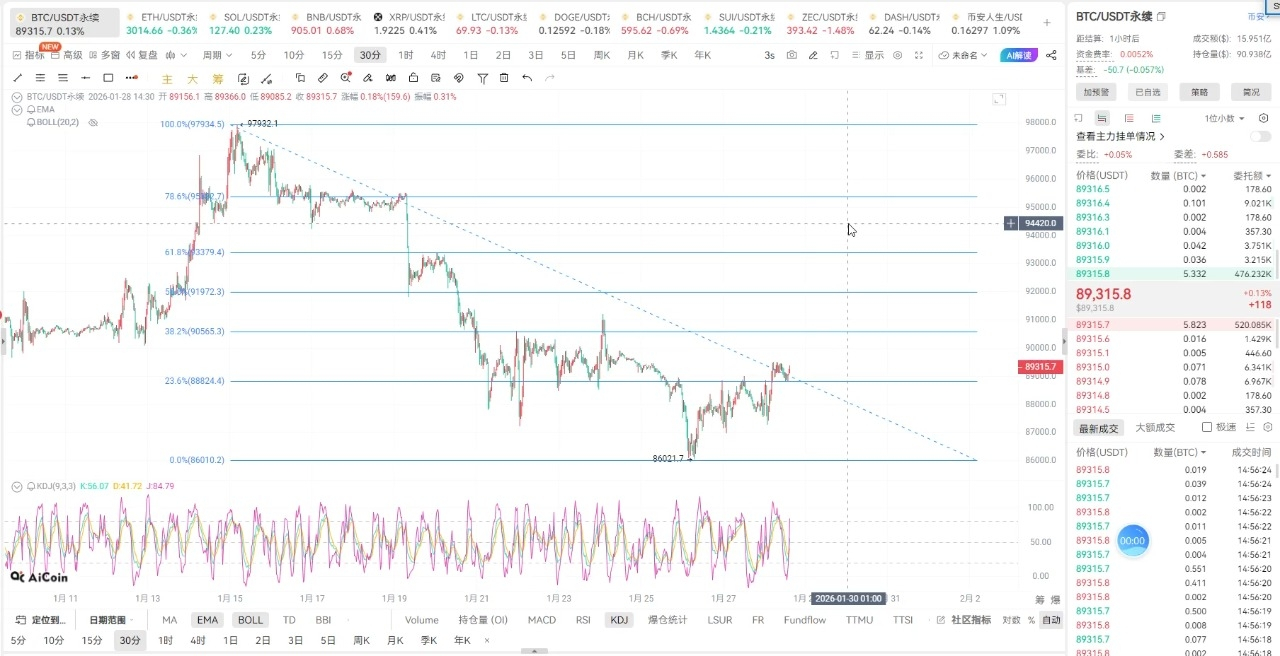1280x656 pixels.
Task: Select the 最新成交 trades tab
Action: coord(1098,427)
